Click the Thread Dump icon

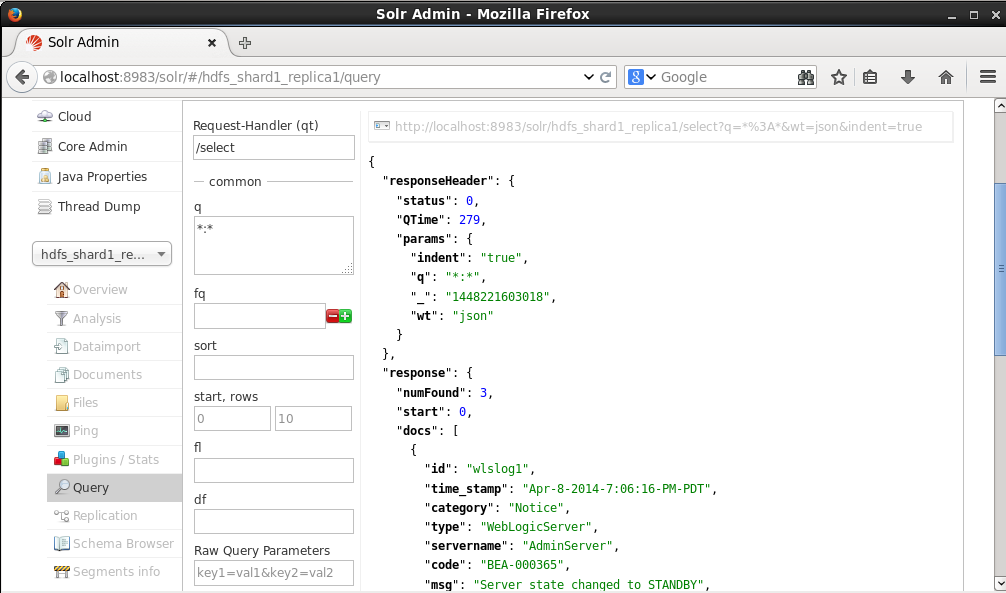point(44,207)
